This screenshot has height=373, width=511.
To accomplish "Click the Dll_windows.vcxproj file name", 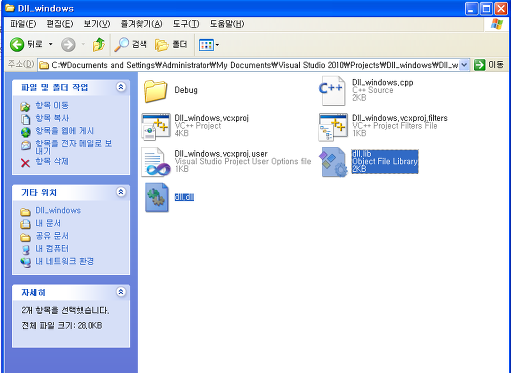I will pyautogui.click(x=212, y=118).
